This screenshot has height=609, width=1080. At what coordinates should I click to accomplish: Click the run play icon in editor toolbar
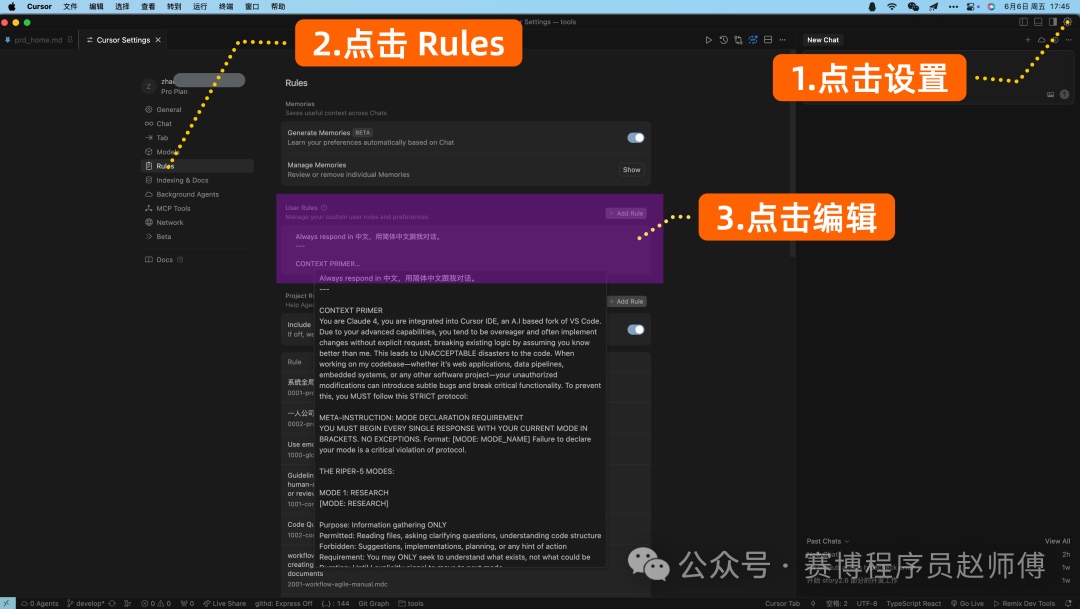coord(708,40)
